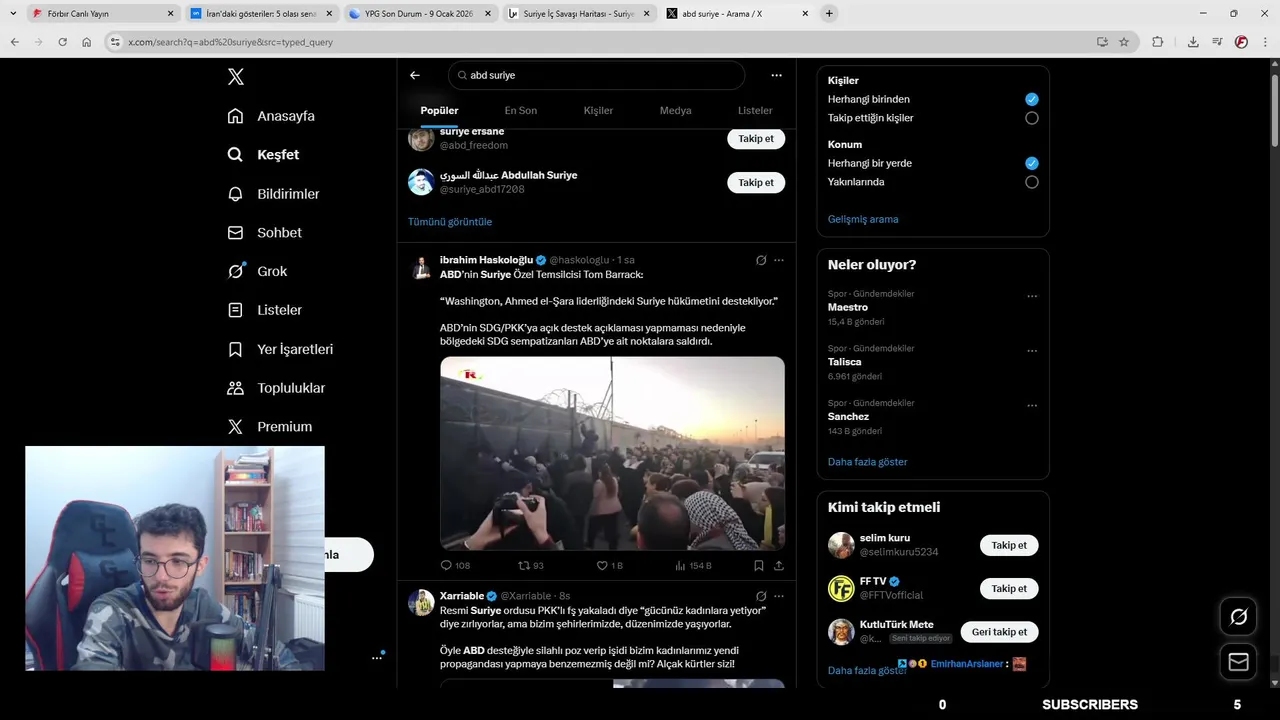Open search options three-dot menu

(776, 75)
